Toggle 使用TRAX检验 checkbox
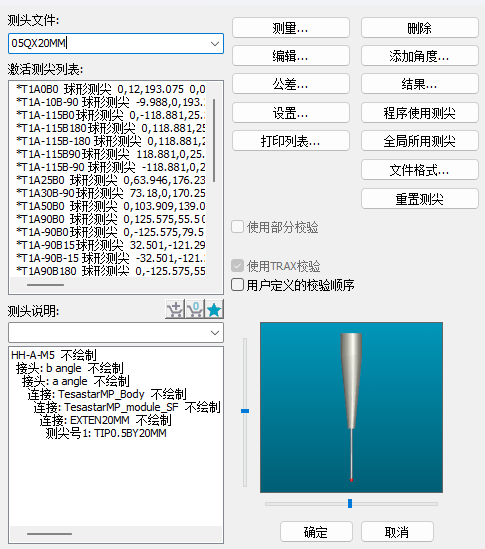The image size is (485, 549). pos(237,266)
